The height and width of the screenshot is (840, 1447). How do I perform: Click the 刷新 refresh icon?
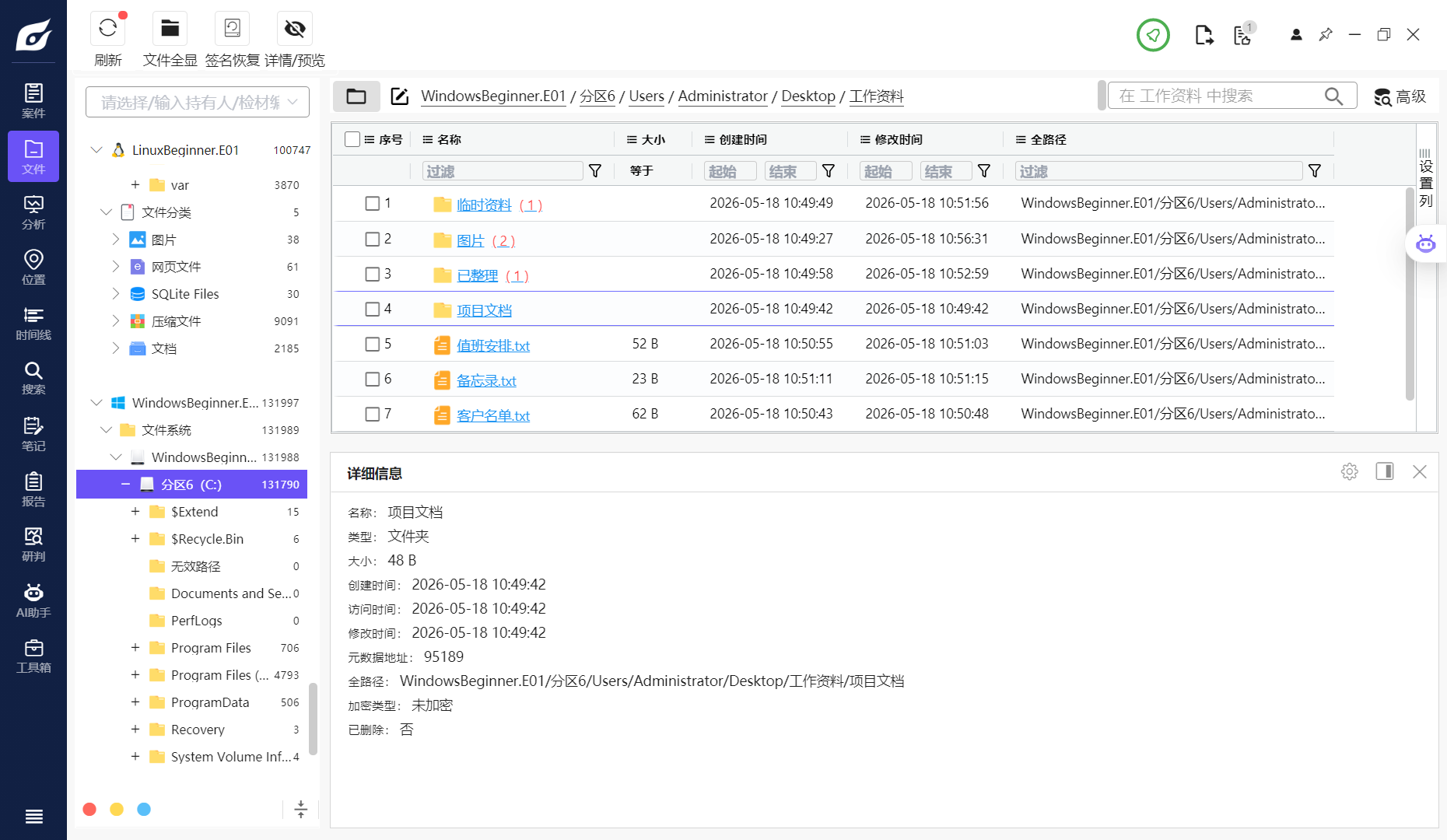pos(107,29)
